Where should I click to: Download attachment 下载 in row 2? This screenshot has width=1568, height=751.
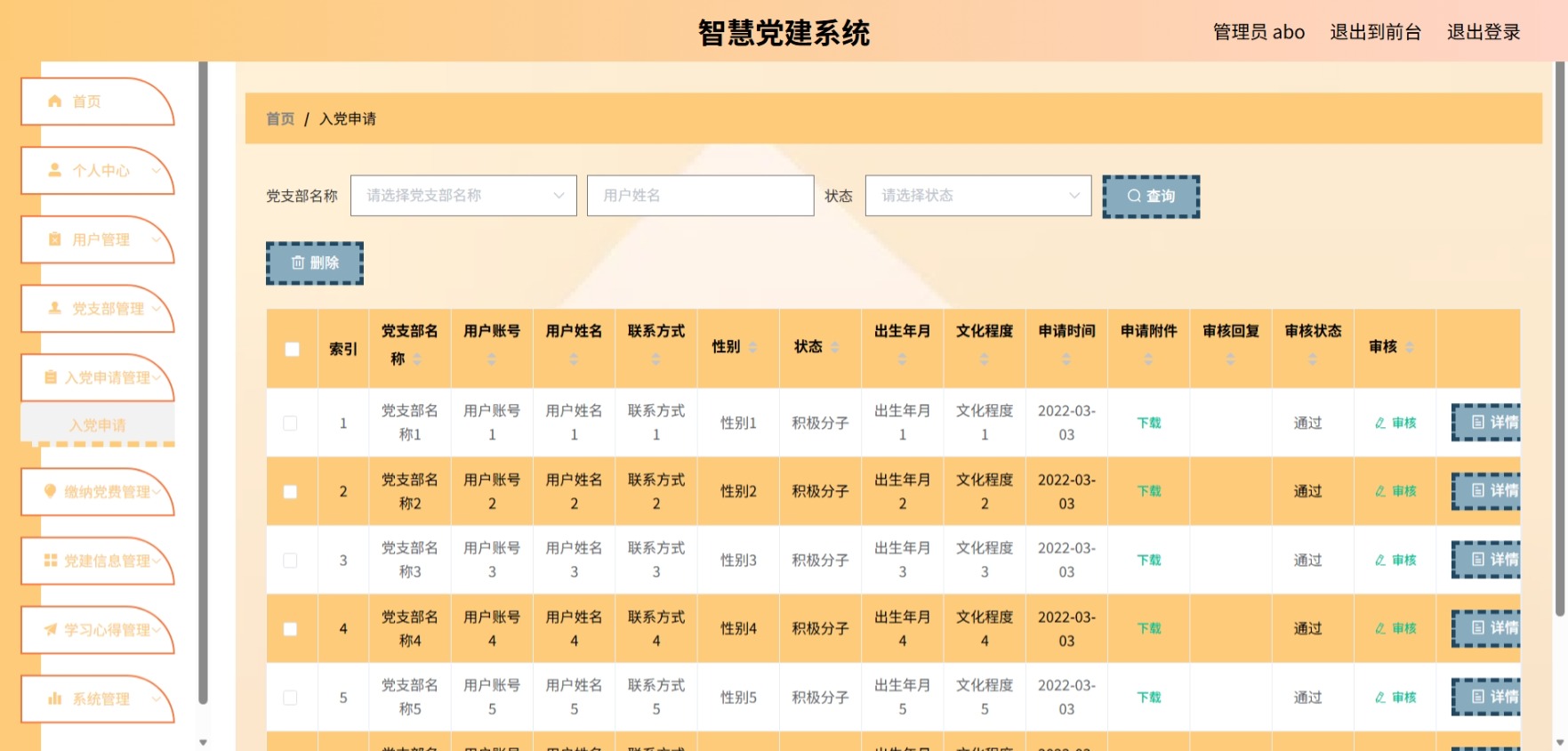point(1149,491)
